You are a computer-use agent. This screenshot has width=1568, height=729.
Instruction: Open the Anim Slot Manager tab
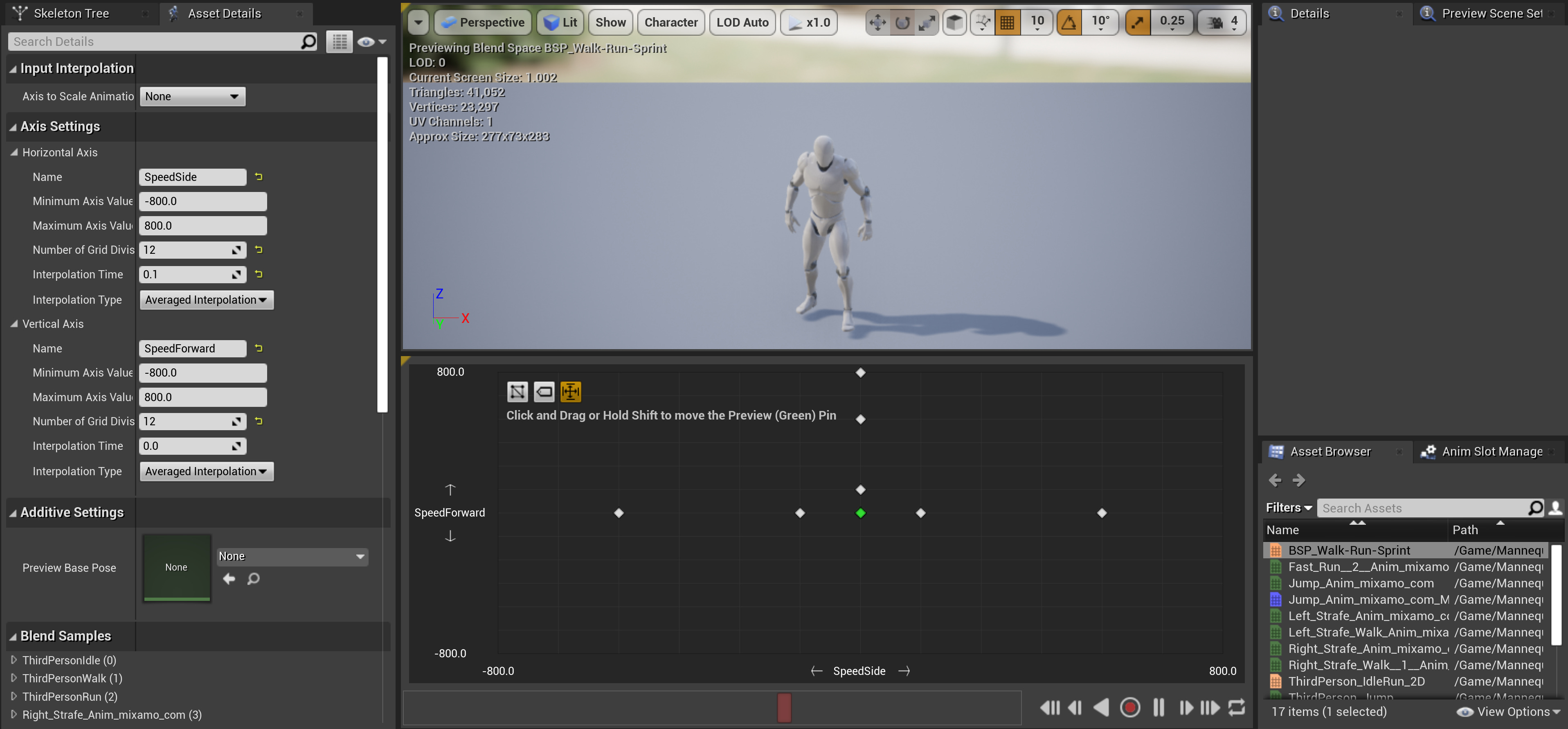pos(1492,451)
